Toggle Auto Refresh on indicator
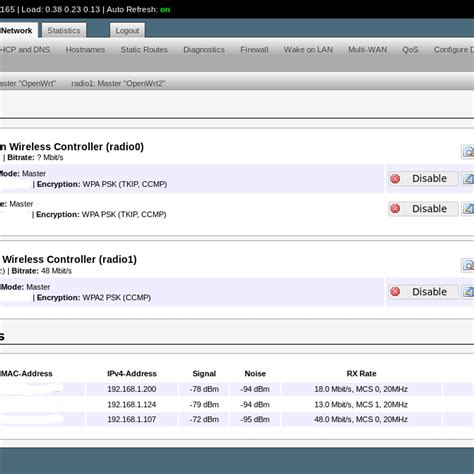 coord(165,9)
